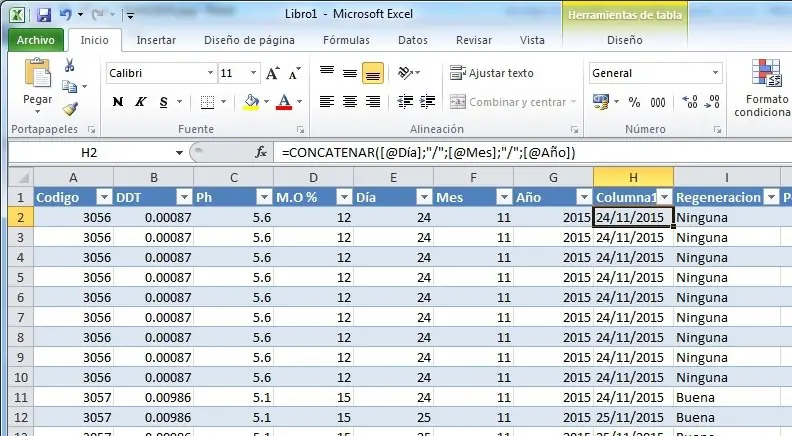
Task: Open the Fill Color dropdown arrow
Action: pos(266,102)
